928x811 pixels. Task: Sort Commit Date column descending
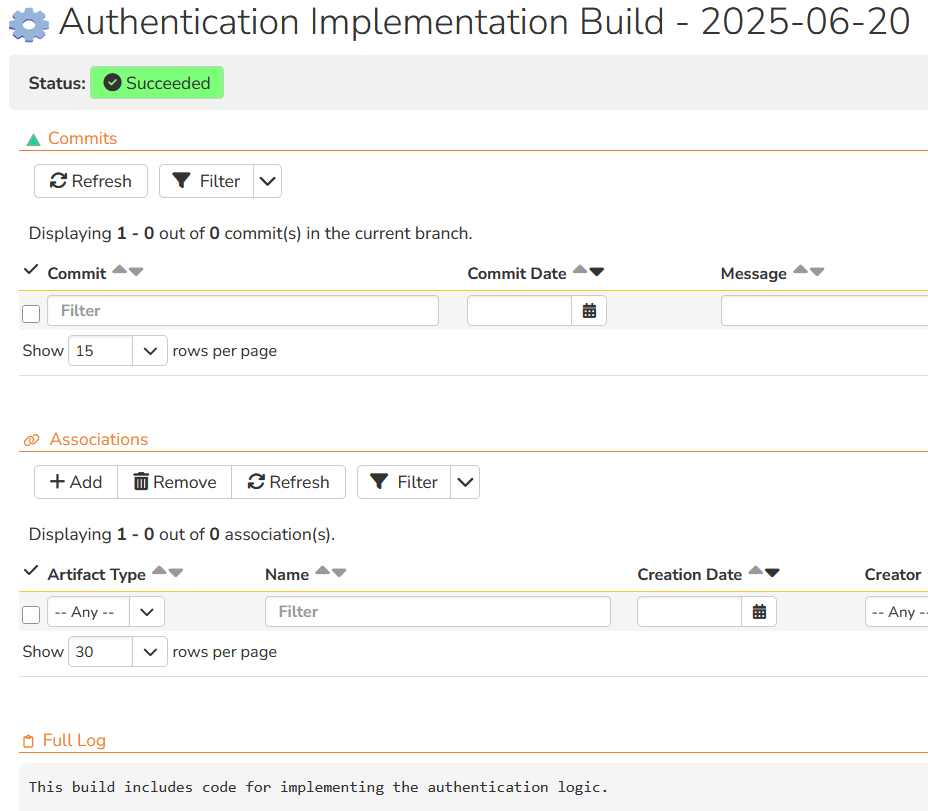pyautogui.click(x=597, y=272)
